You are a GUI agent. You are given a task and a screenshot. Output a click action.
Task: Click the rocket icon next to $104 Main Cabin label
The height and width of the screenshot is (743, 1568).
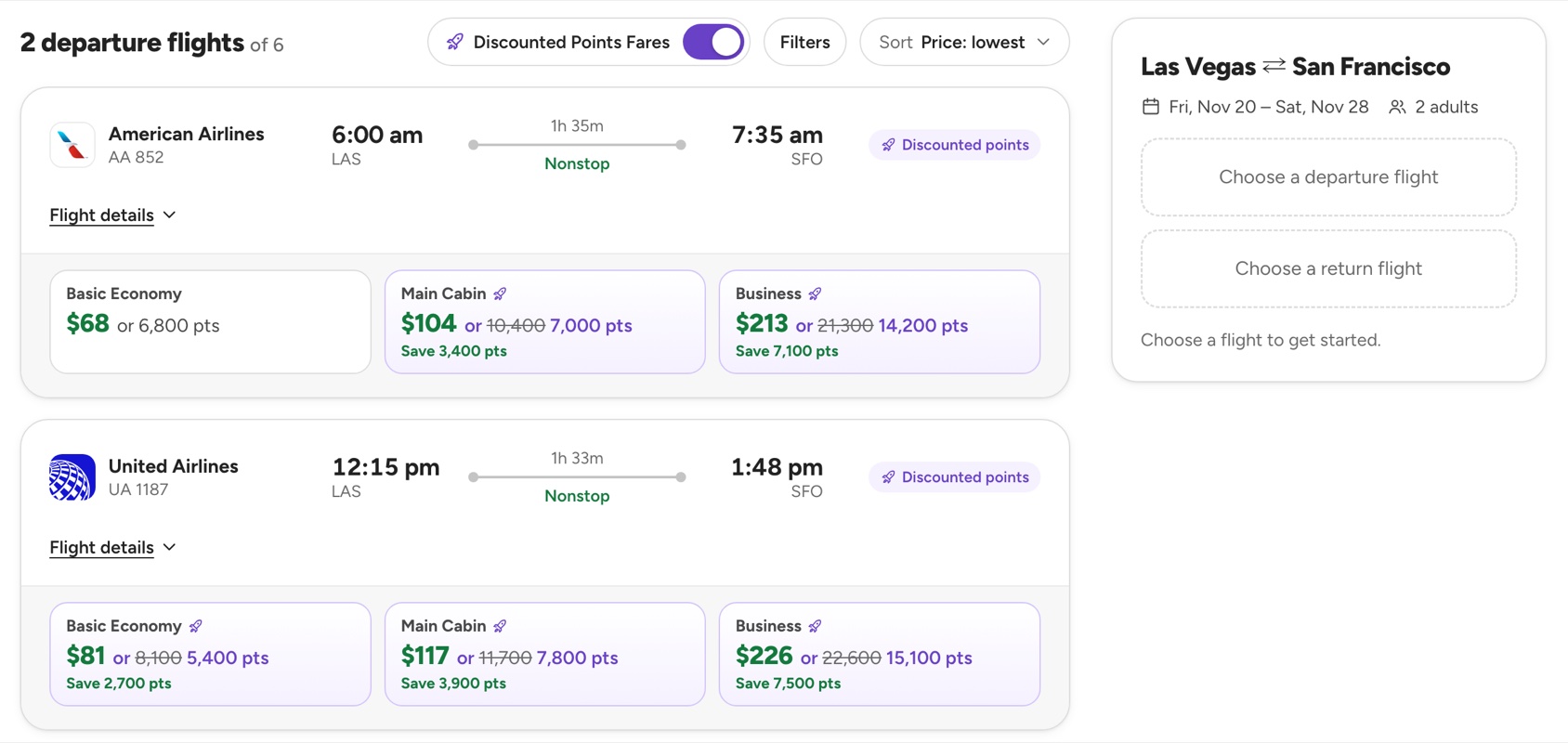click(x=500, y=294)
